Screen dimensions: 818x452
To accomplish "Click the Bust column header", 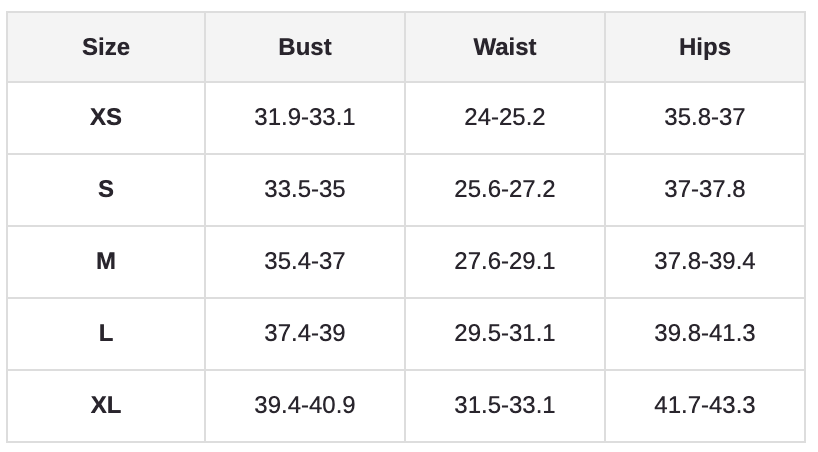I will click(x=305, y=47).
